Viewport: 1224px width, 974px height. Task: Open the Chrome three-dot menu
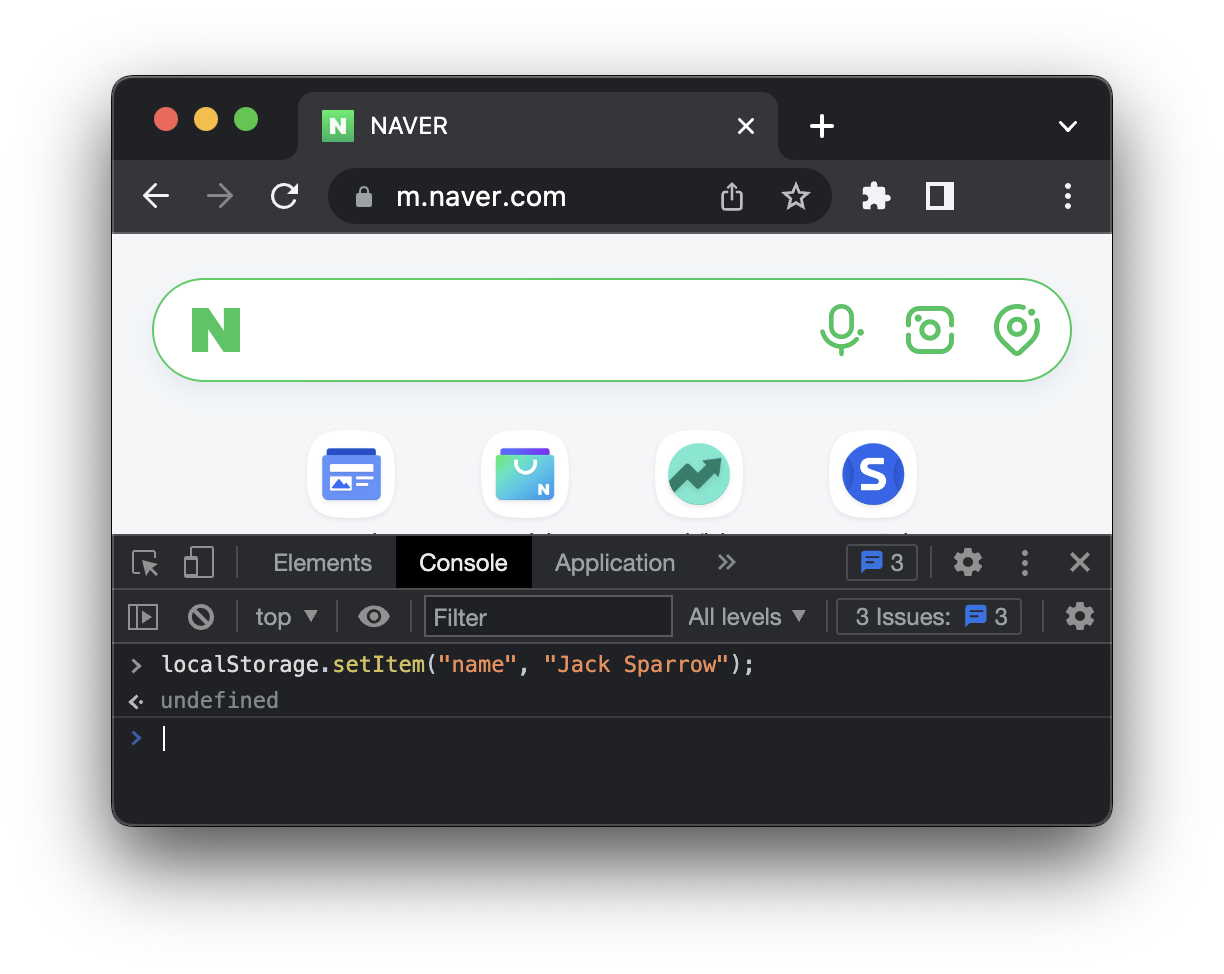tap(1068, 196)
